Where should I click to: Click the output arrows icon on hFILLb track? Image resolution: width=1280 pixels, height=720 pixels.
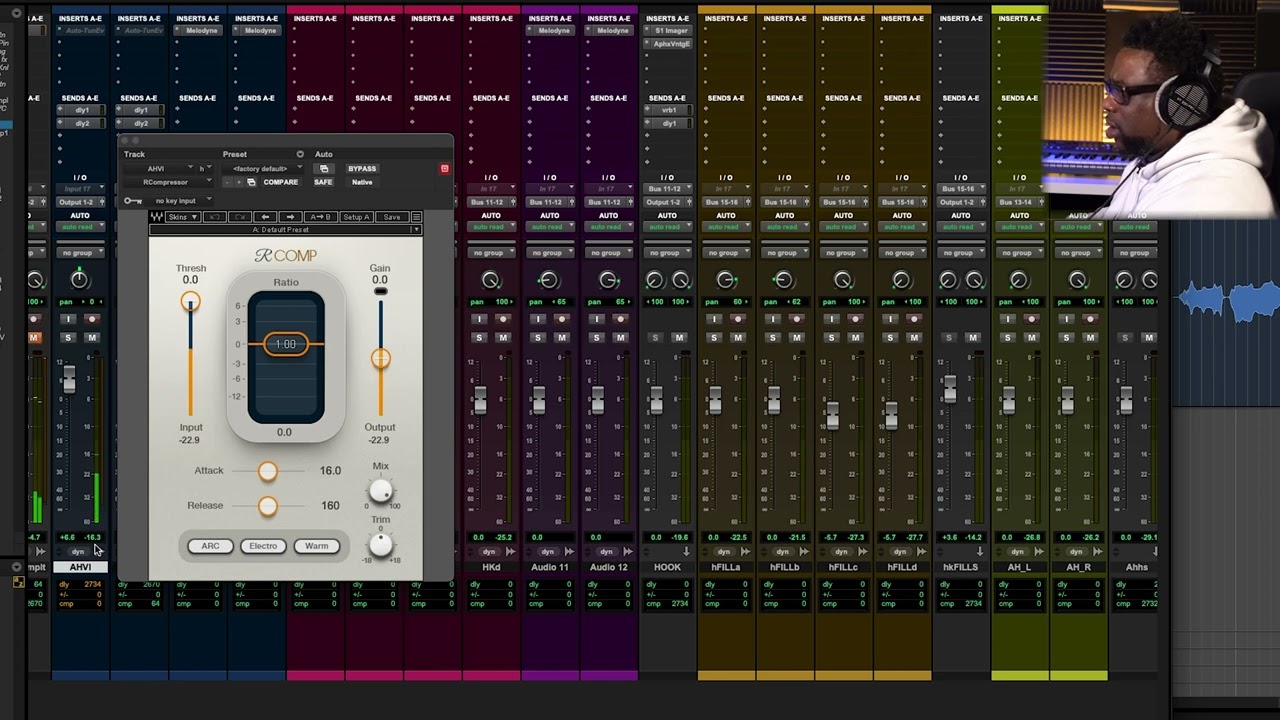[804, 551]
